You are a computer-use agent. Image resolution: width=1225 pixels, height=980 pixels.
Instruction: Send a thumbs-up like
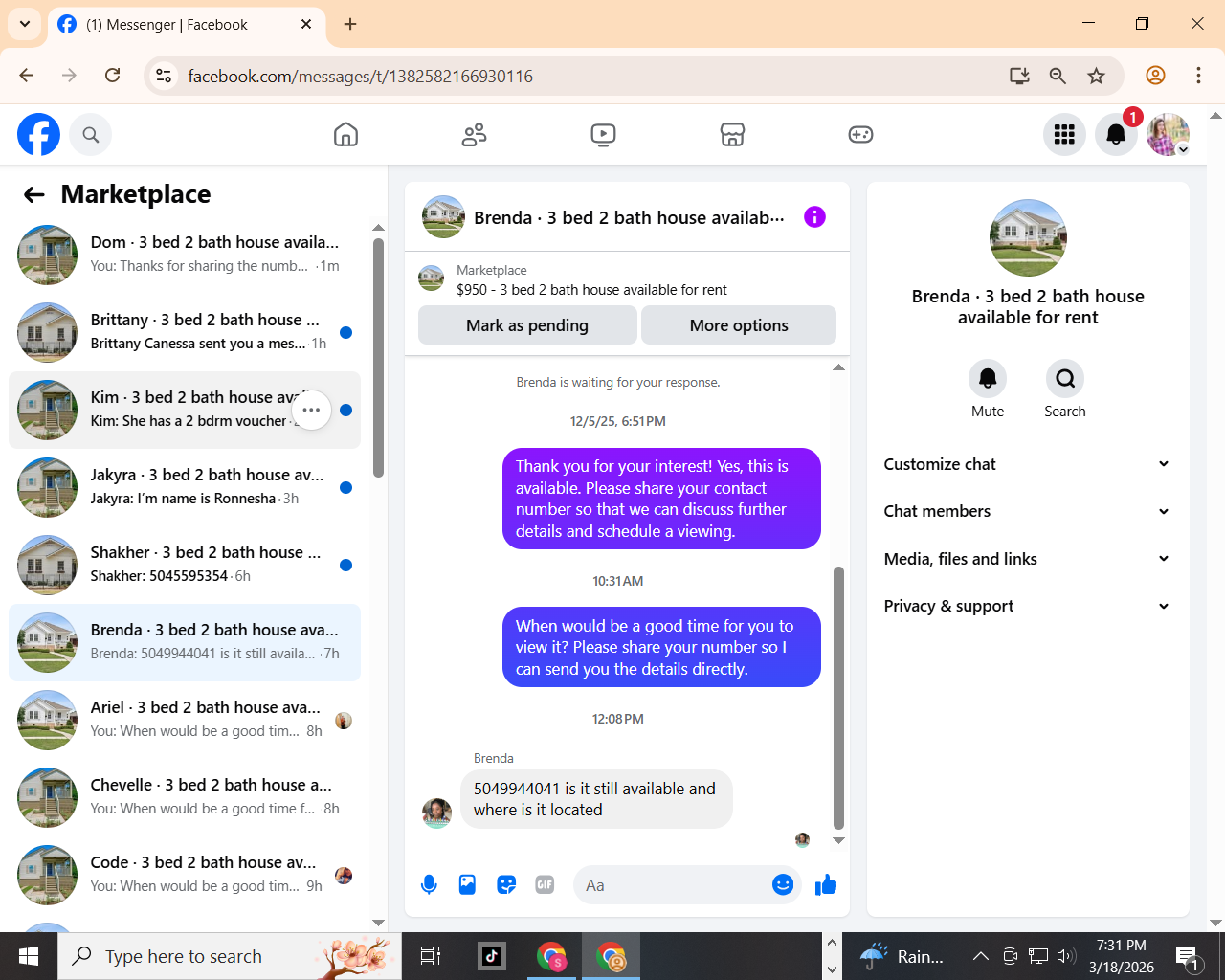click(825, 885)
